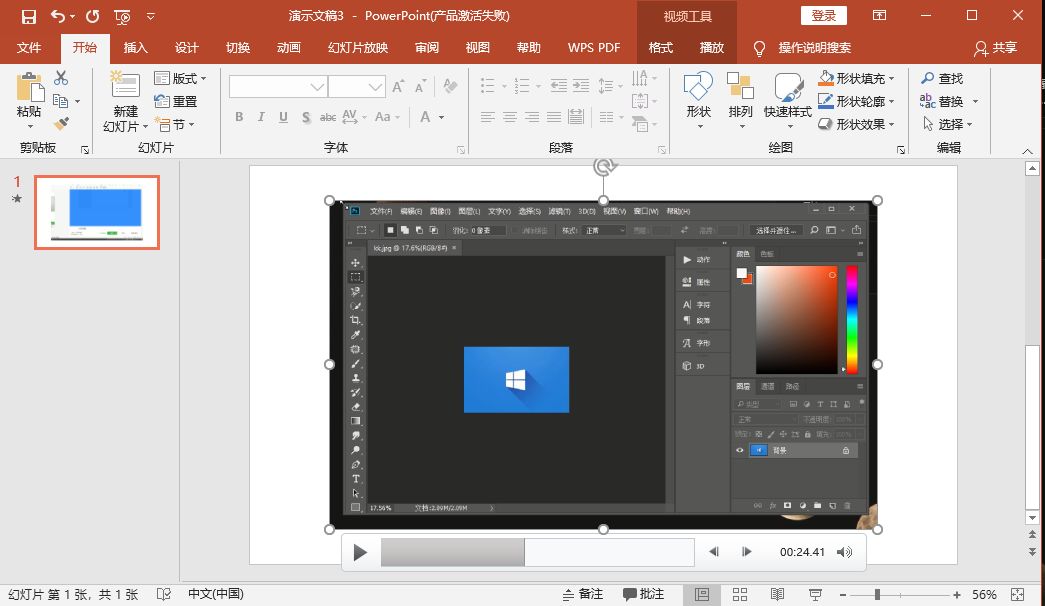Screen dimensions: 1045x606
Task: Open the Insert (插入) ribbon tab
Action: (135, 48)
